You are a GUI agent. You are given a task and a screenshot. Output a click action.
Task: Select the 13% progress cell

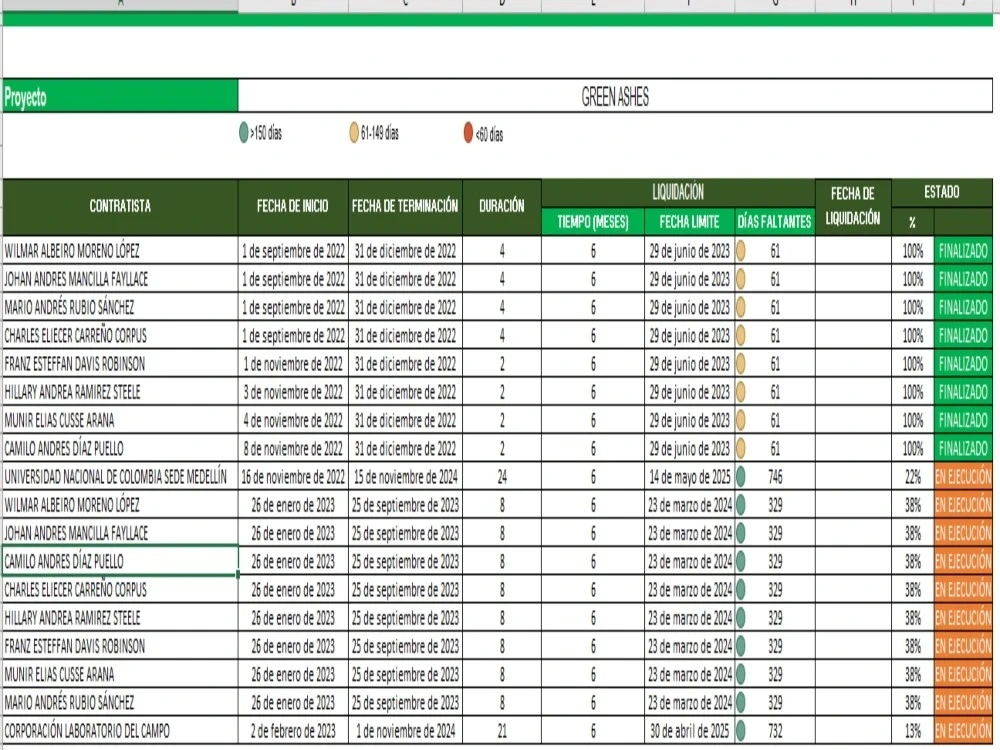click(913, 730)
